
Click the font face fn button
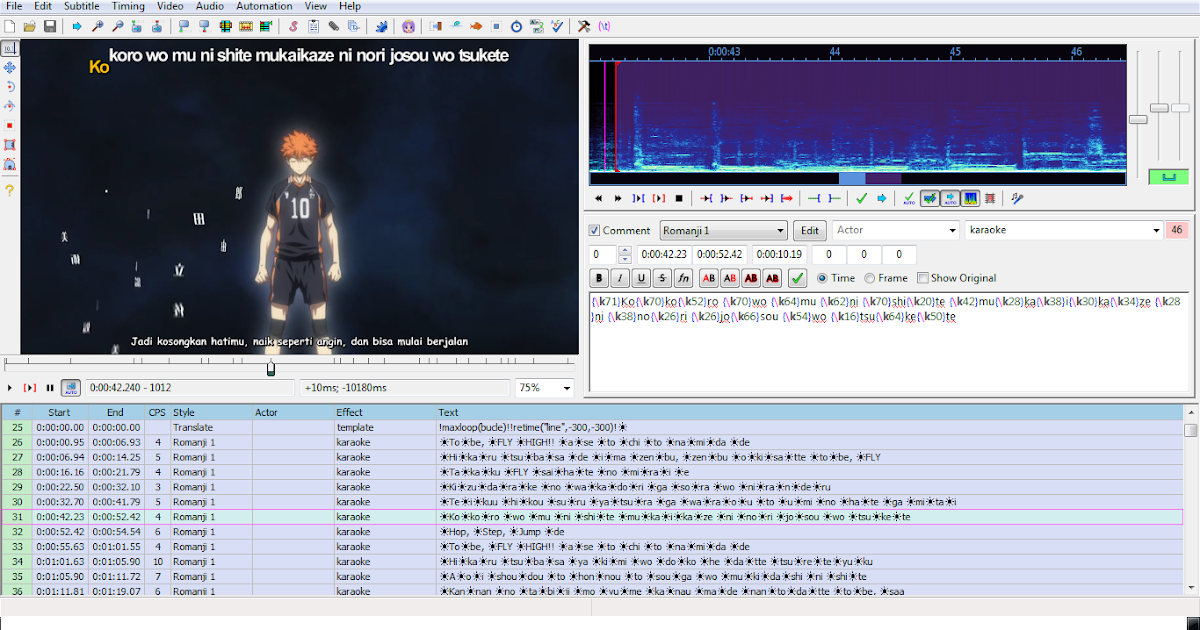(x=683, y=278)
